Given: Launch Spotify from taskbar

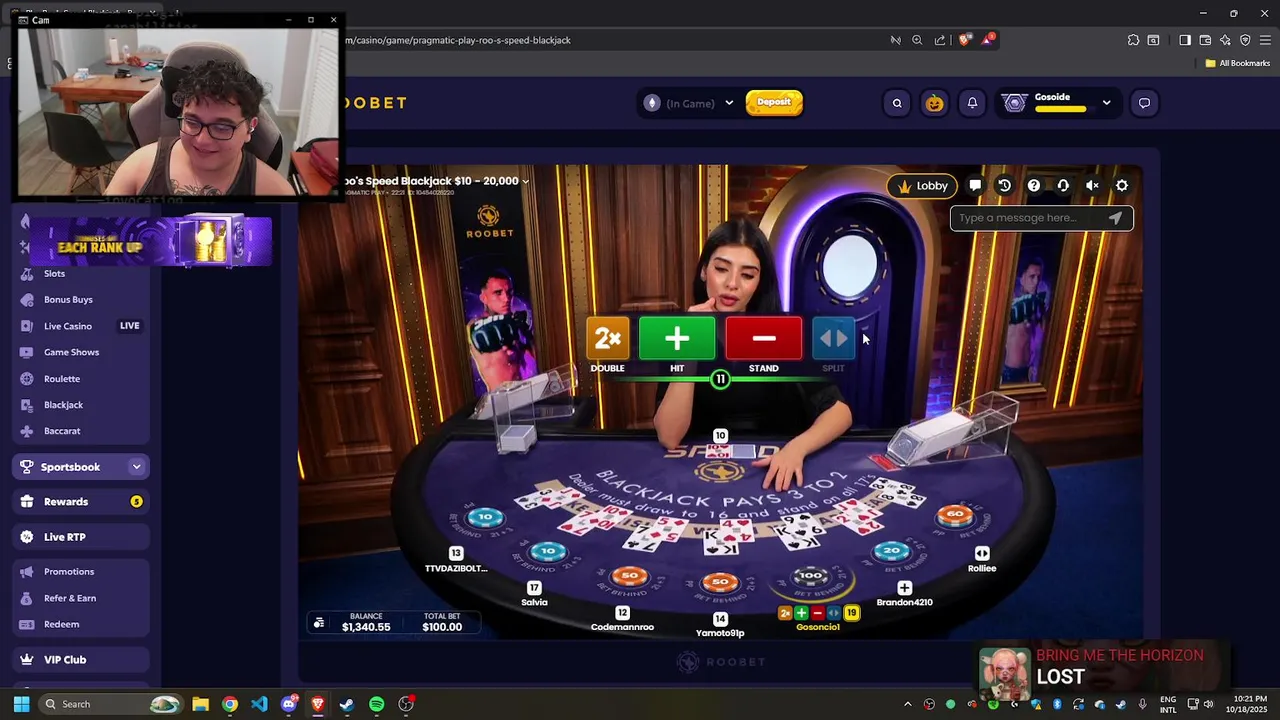Looking at the screenshot, I should pyautogui.click(x=376, y=704).
